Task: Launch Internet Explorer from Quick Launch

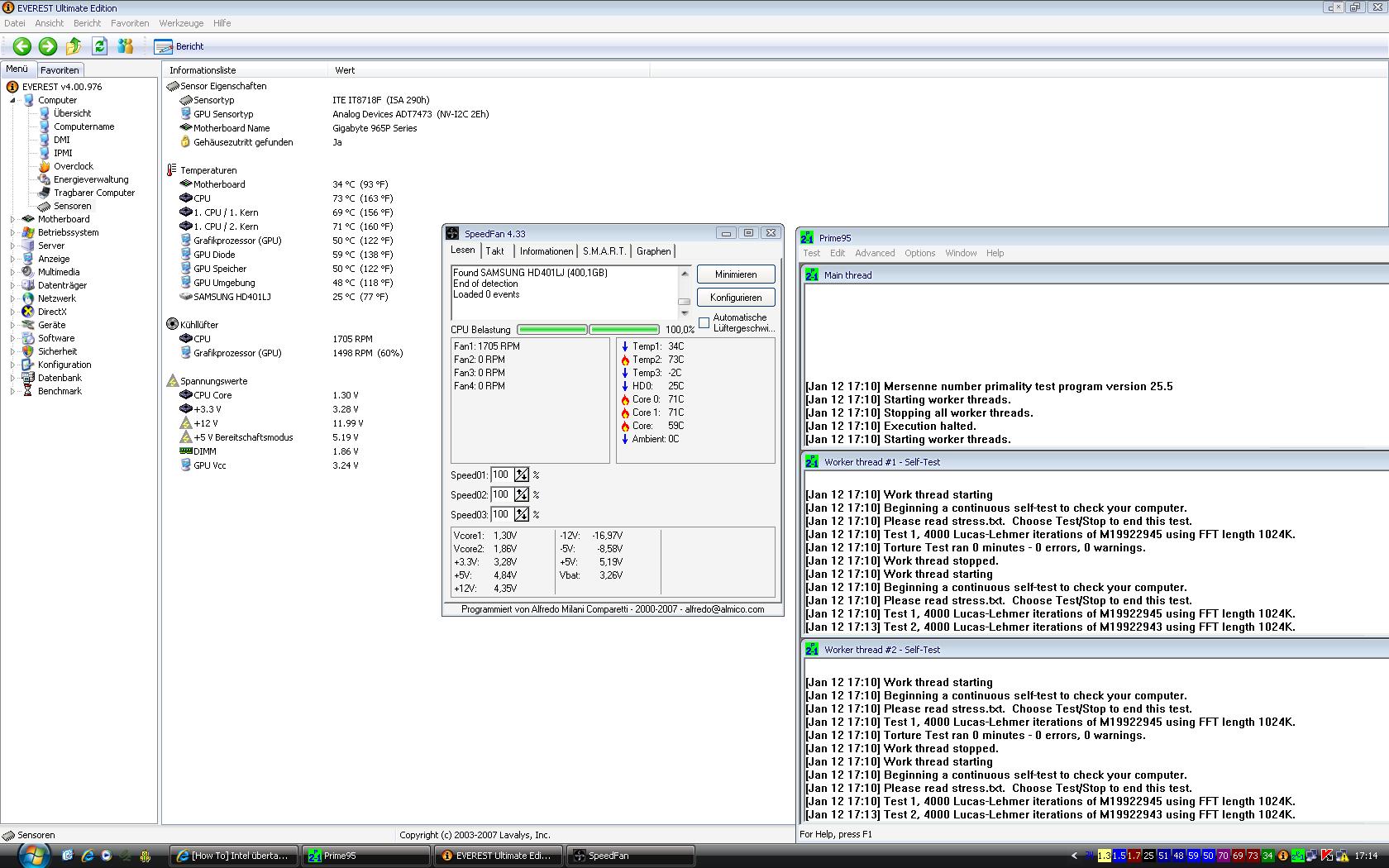Action: pos(87,856)
